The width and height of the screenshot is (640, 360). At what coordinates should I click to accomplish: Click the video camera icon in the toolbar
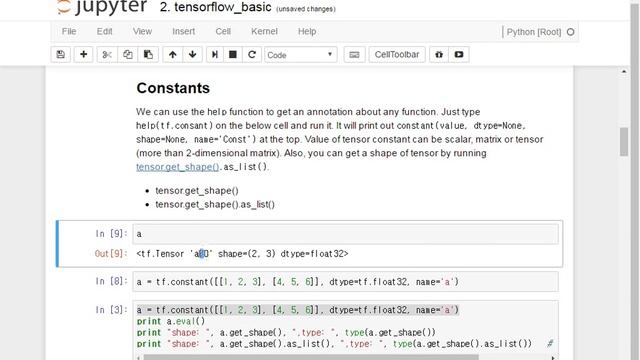[x=459, y=54]
